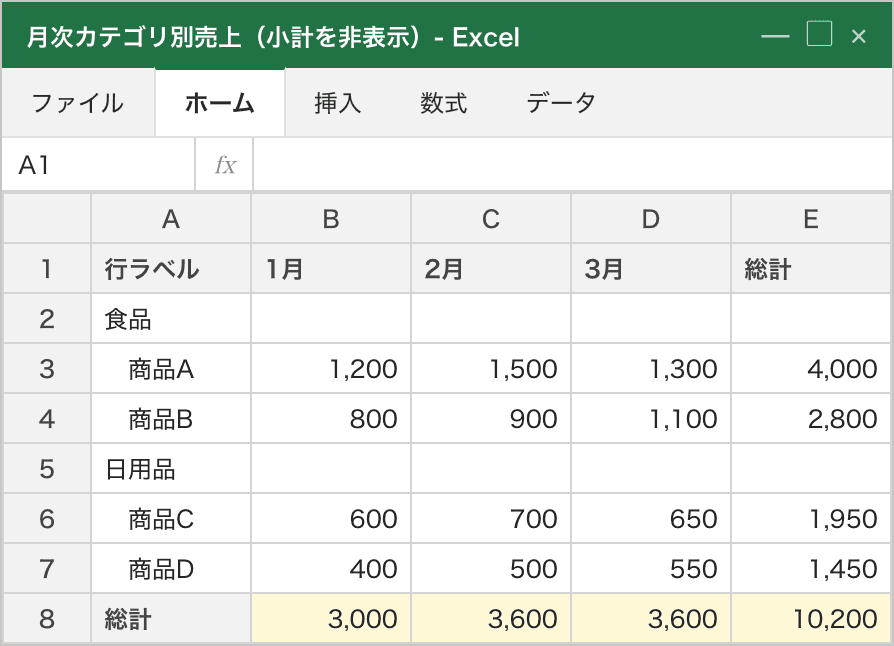The width and height of the screenshot is (894, 646).
Task: Click the cell with value 800
Action: (x=331, y=419)
